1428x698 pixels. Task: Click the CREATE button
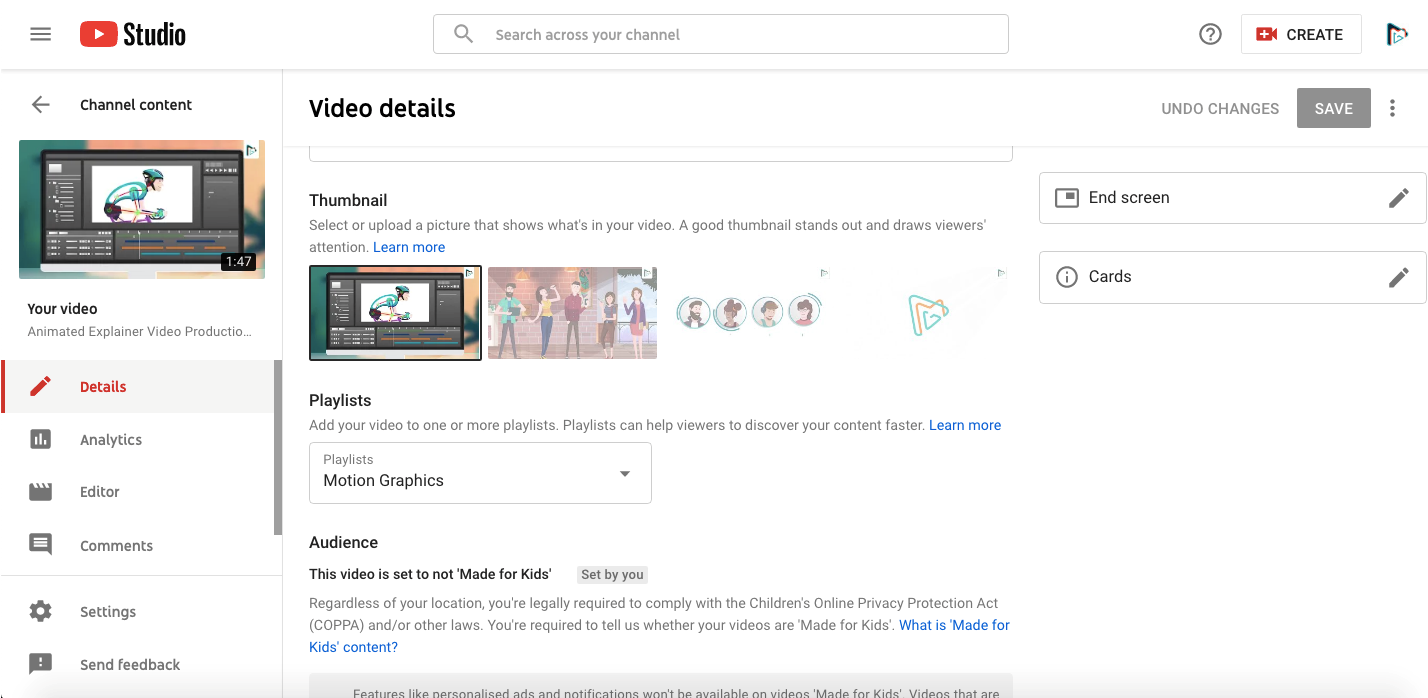(x=1301, y=34)
